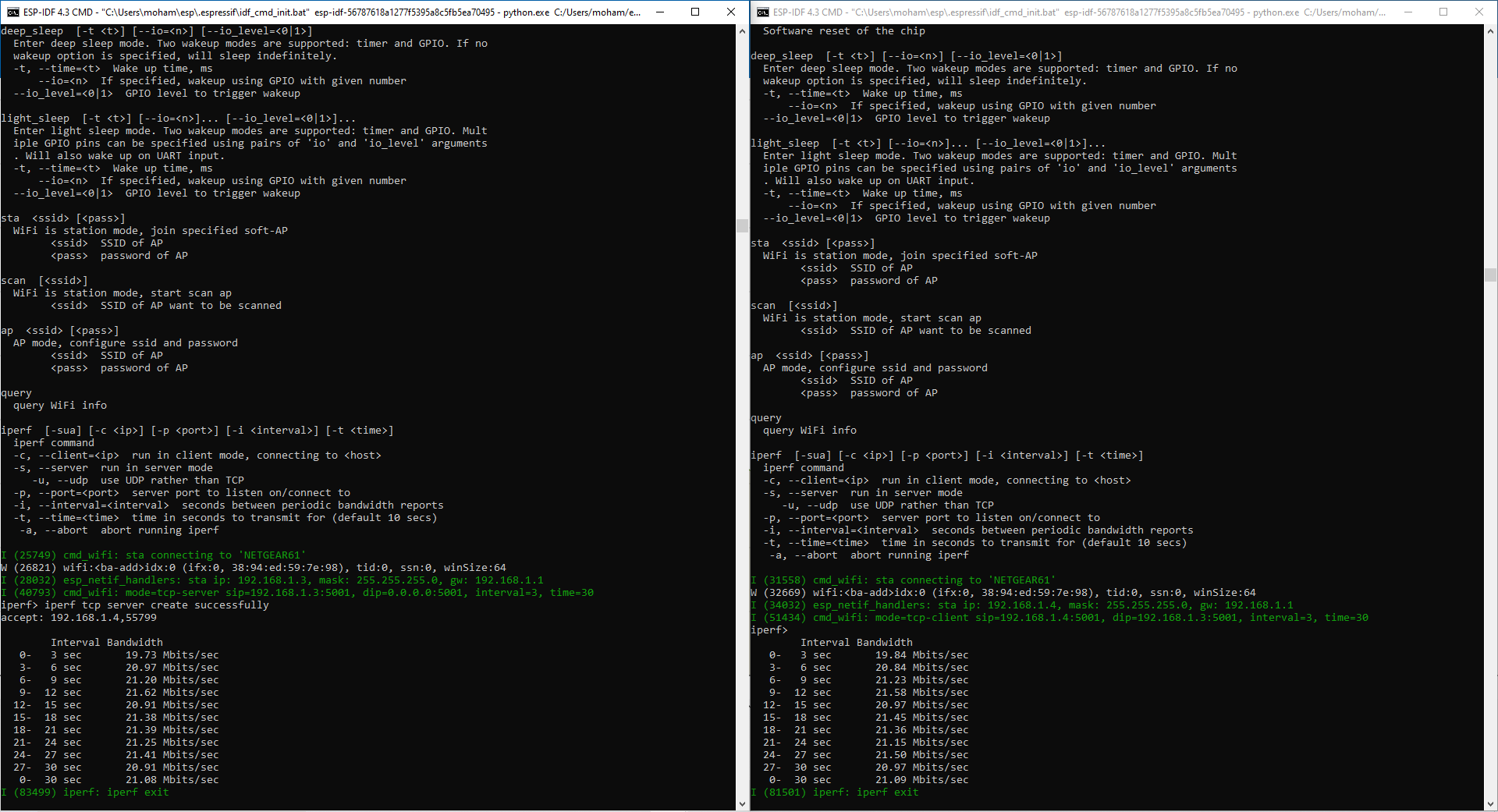The image size is (1498, 812).
Task: Click the 'I (83499) iperf: iperf exit' line
Action: click(x=85, y=792)
